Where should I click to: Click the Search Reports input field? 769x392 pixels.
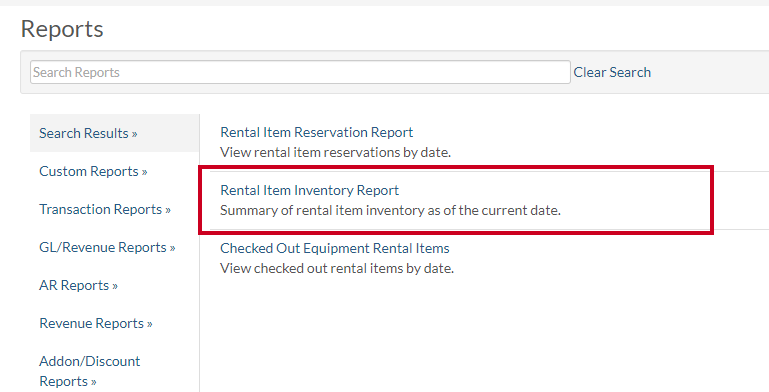pos(300,72)
